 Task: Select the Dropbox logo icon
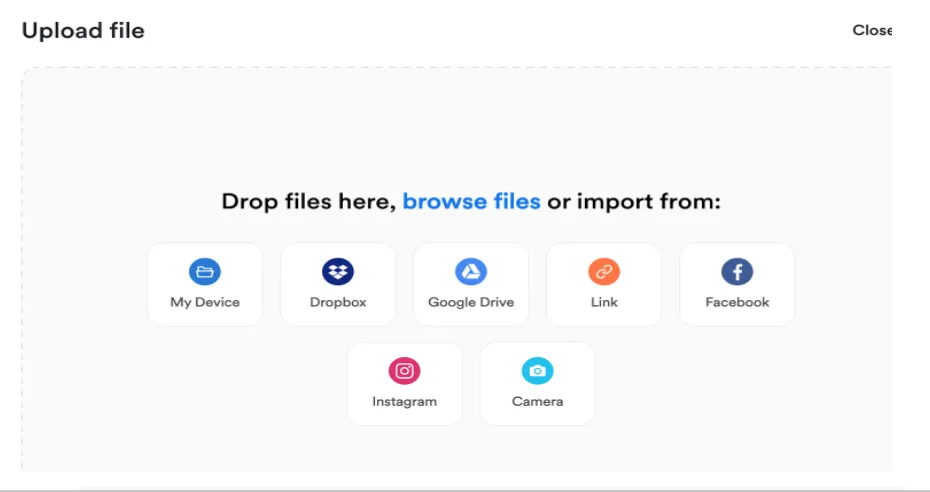click(x=337, y=272)
